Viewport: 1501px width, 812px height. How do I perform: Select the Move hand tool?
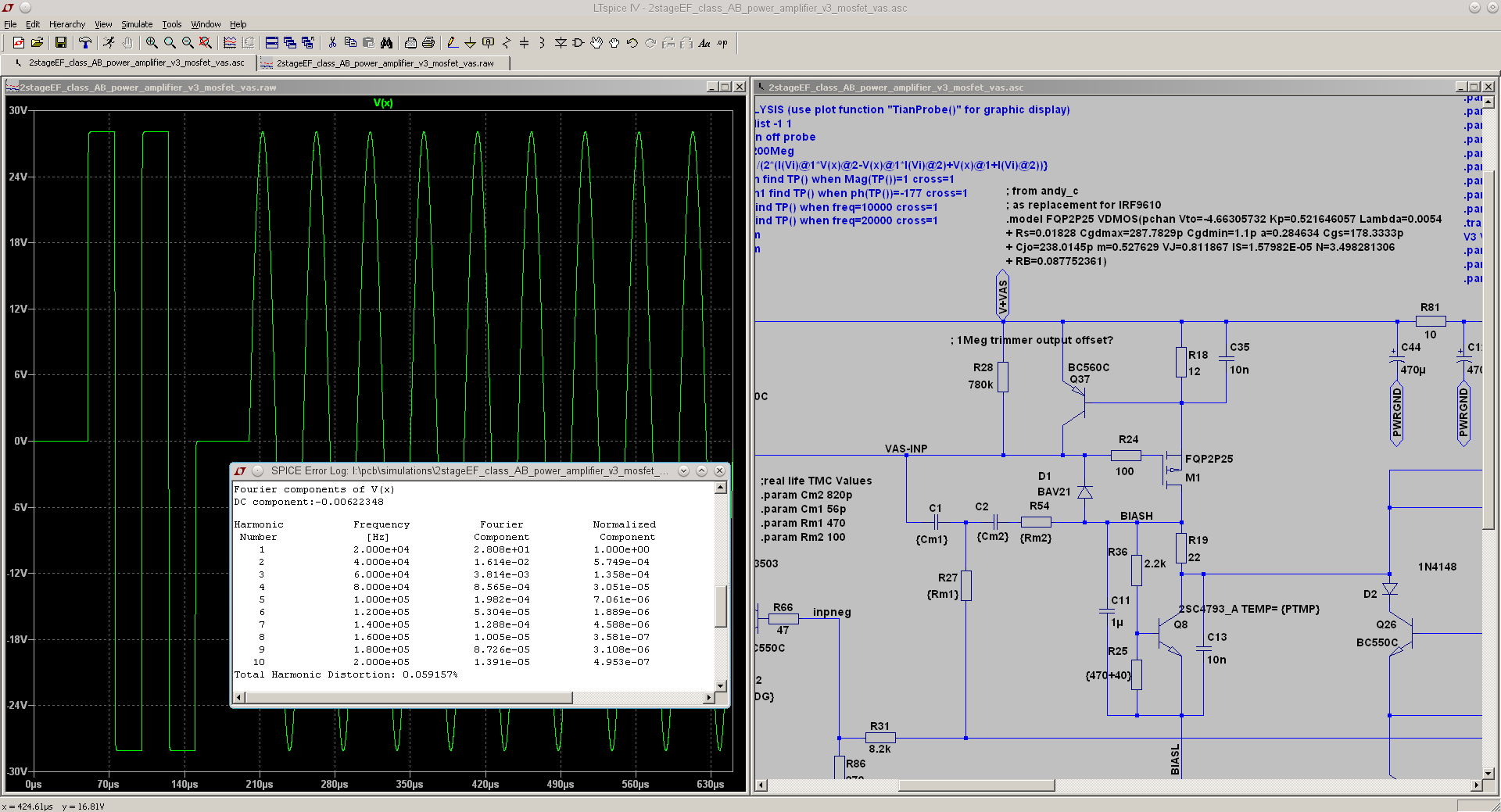596,43
